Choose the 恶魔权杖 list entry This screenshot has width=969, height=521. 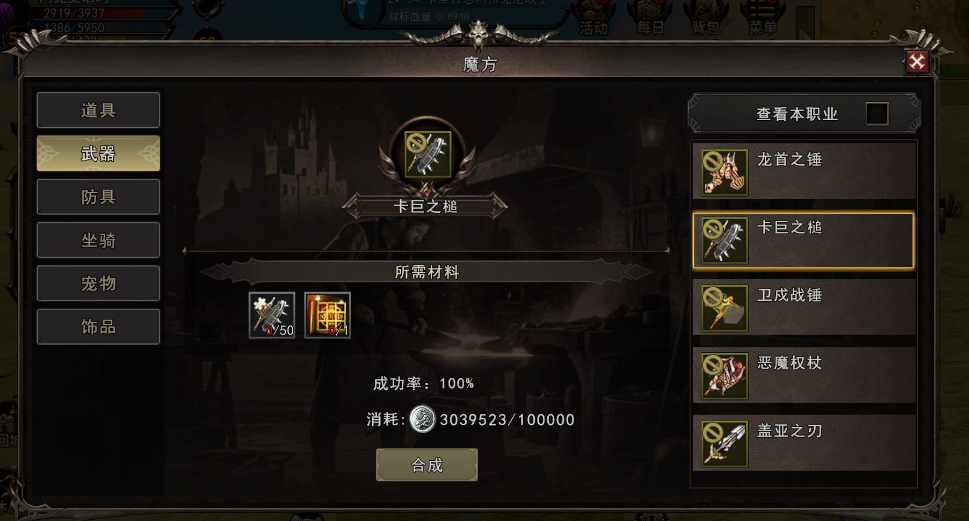tap(804, 375)
